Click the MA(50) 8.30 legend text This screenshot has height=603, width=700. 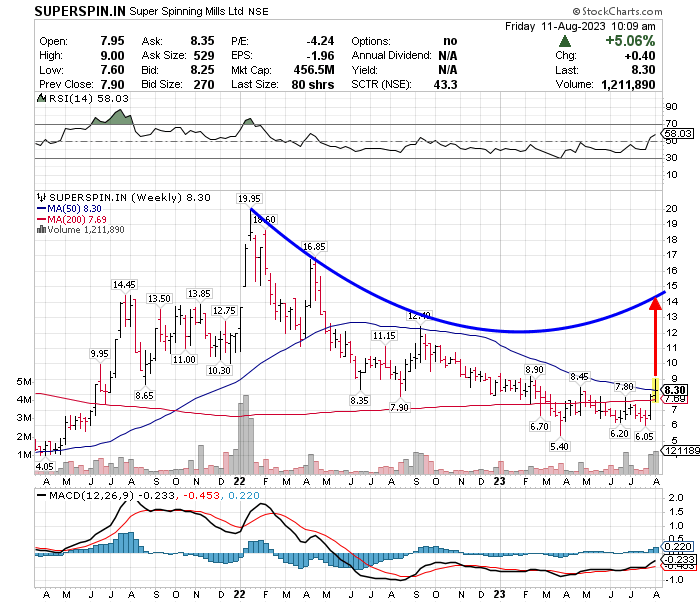click(75, 208)
